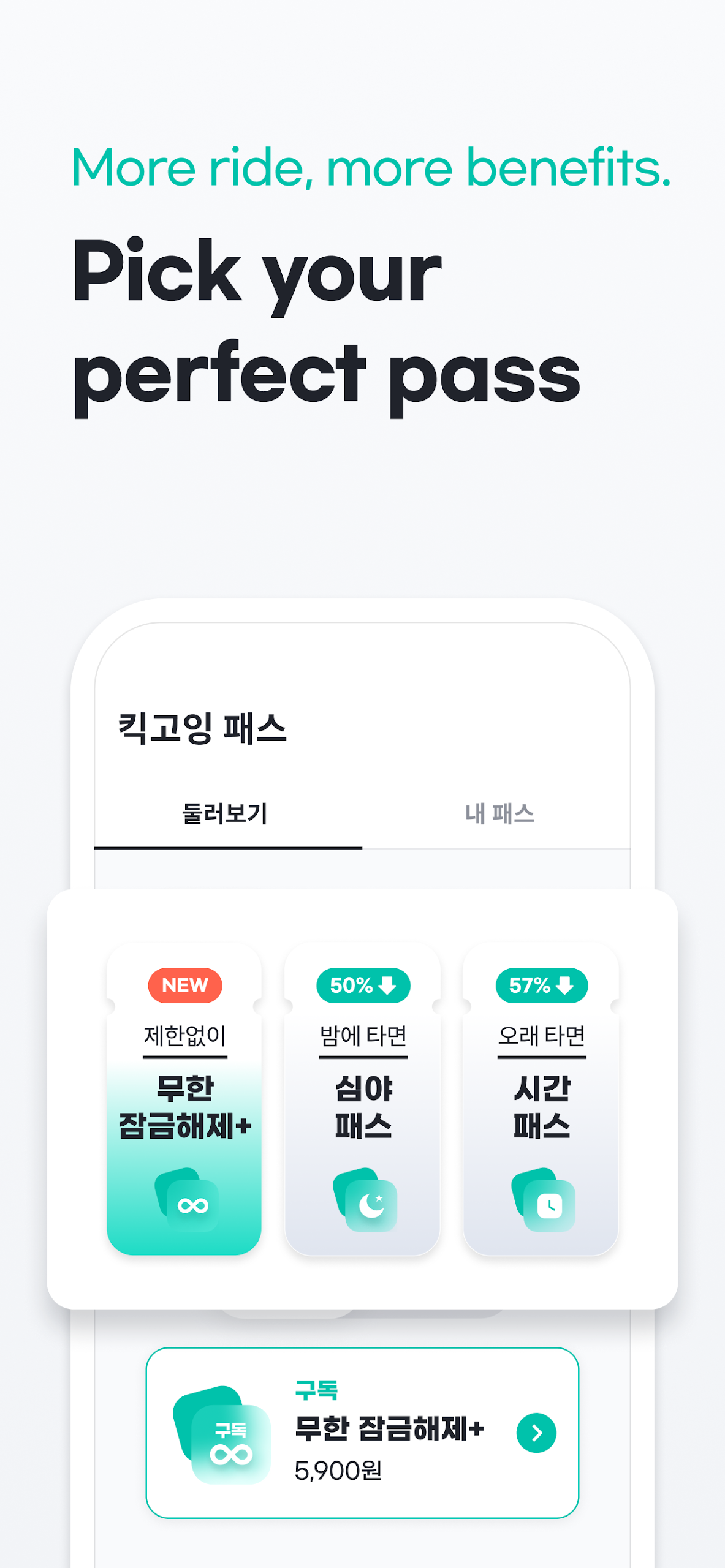Screen dimensions: 725x1568
Task: Select the 무한 잠금해제+ pass title
Action: click(x=185, y=1107)
